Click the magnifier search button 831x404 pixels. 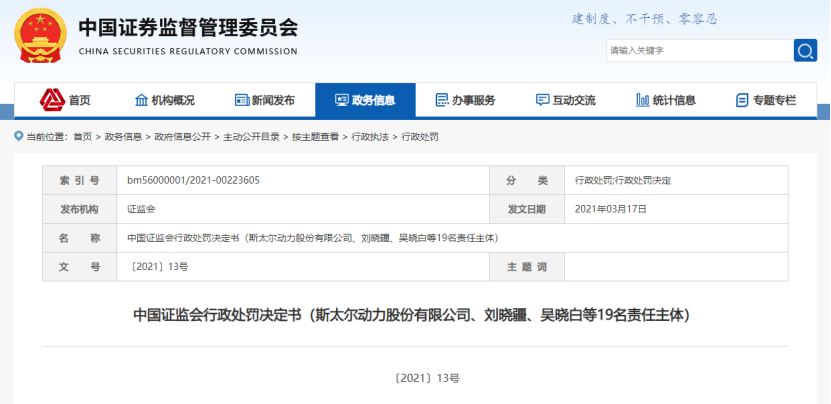(805, 50)
